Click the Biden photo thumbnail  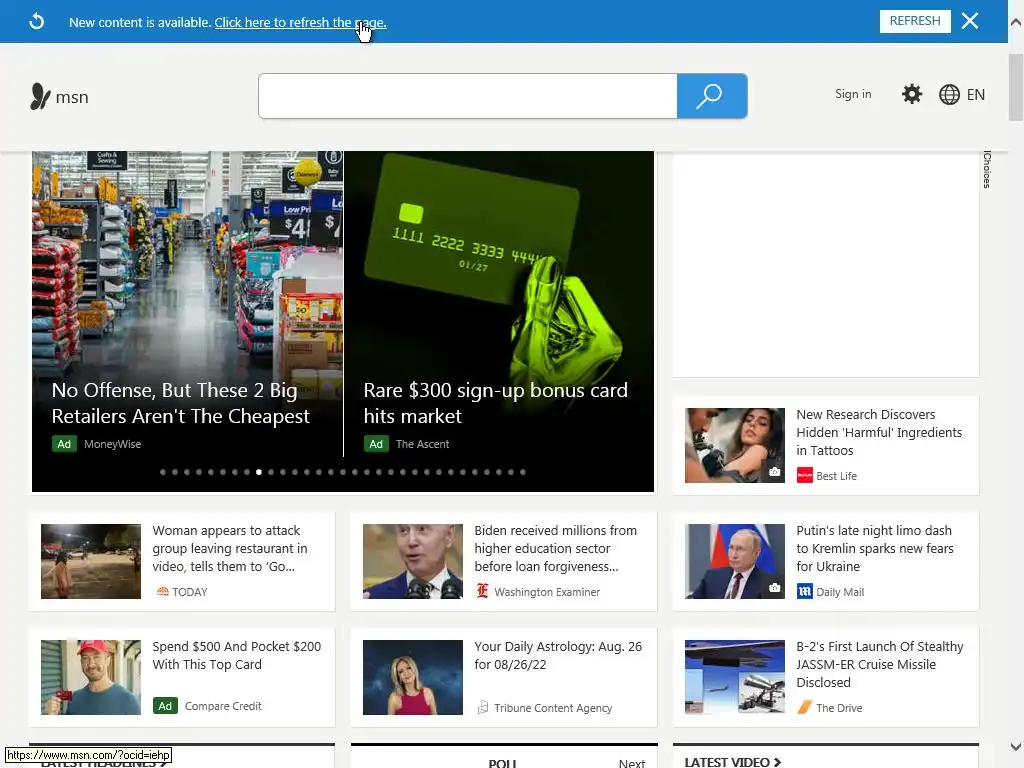[413, 561]
